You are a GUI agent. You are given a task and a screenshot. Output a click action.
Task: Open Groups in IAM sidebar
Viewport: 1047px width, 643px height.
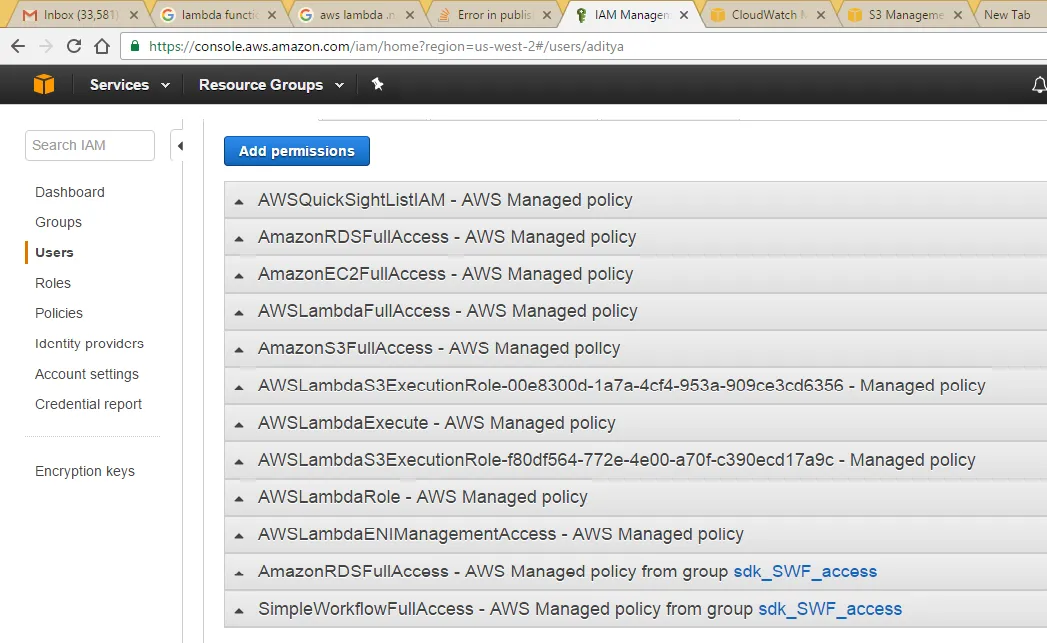pos(59,222)
